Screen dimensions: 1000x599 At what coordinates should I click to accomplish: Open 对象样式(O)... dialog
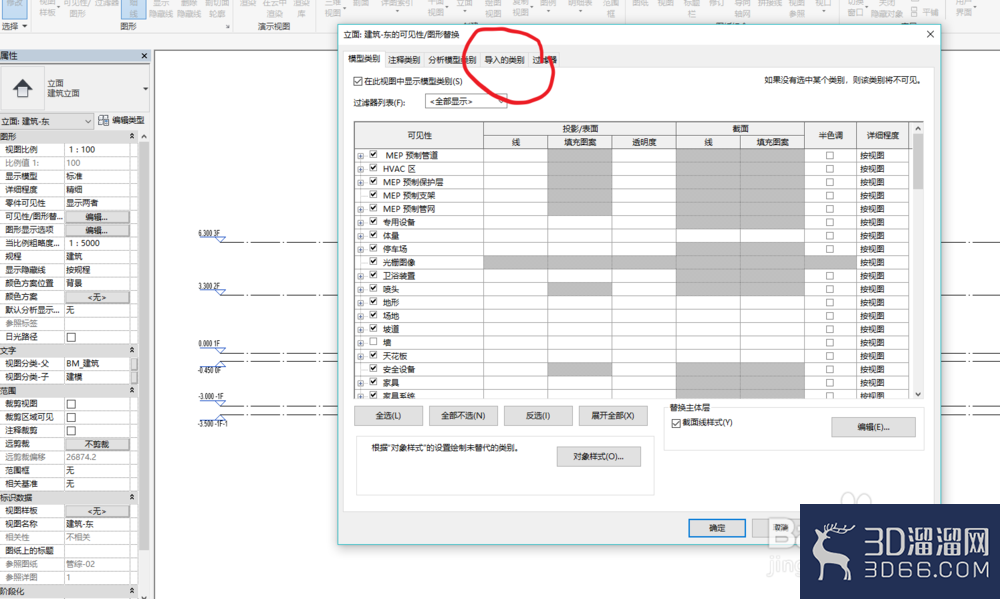coord(598,456)
